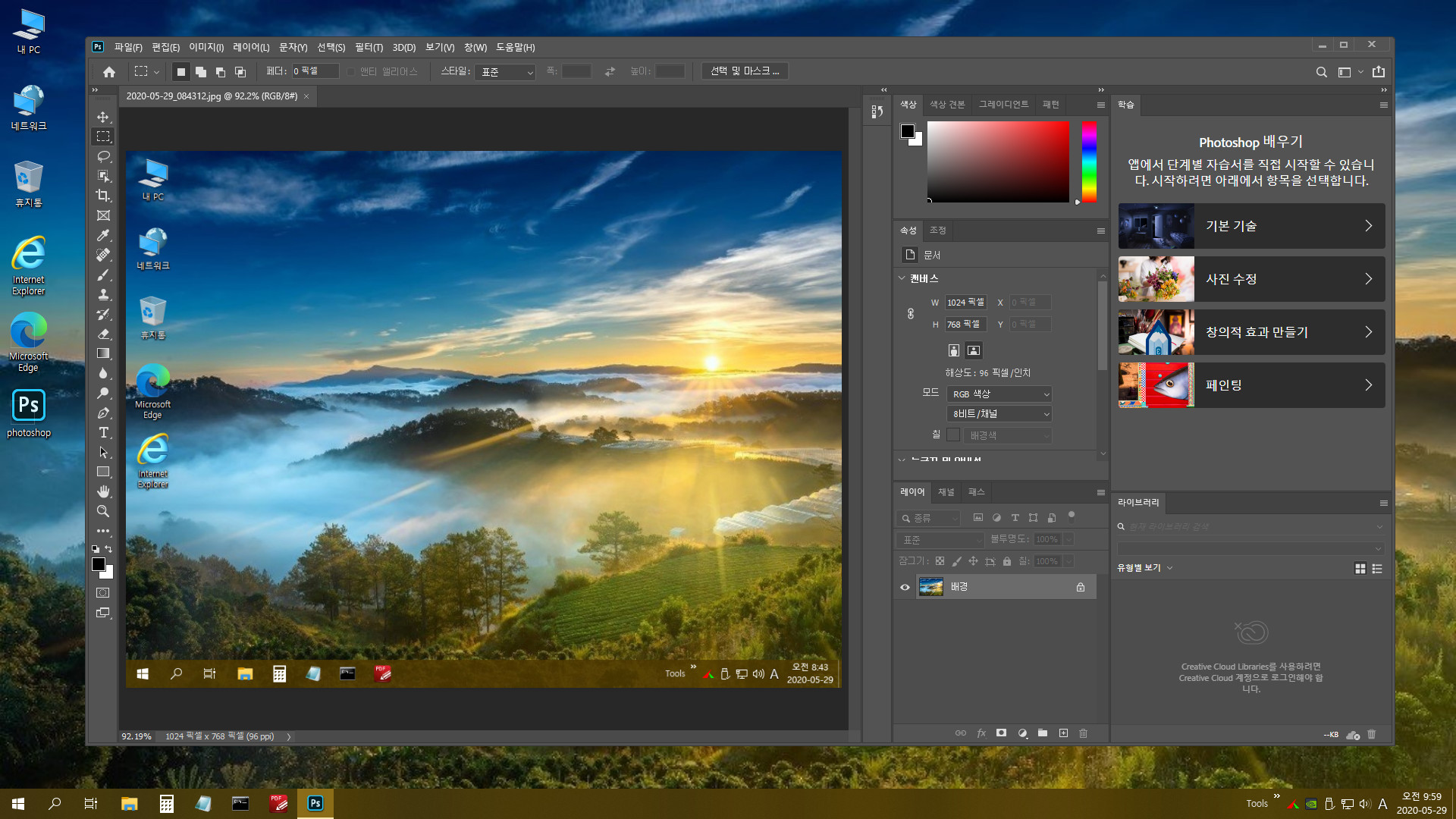This screenshot has width=1456, height=819.
Task: Delete layer with the Layers trash icon
Action: (x=1083, y=733)
